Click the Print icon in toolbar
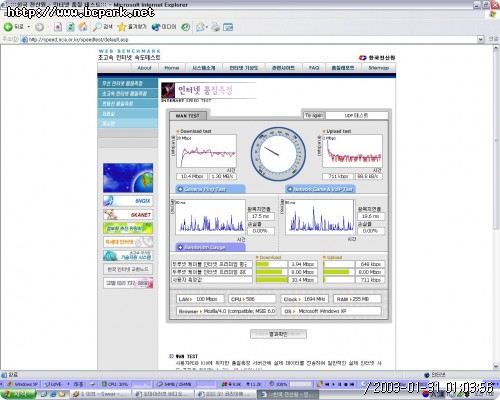This screenshot has width=500, height=400. (215, 27)
